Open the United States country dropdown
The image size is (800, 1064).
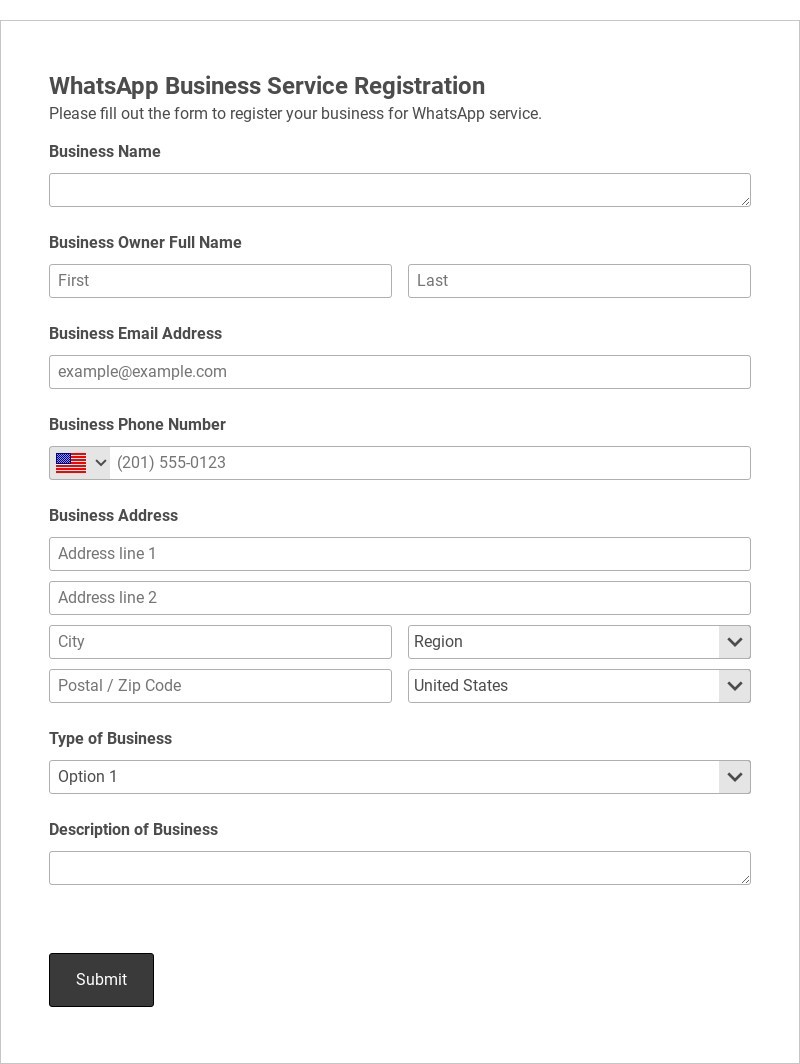(579, 686)
